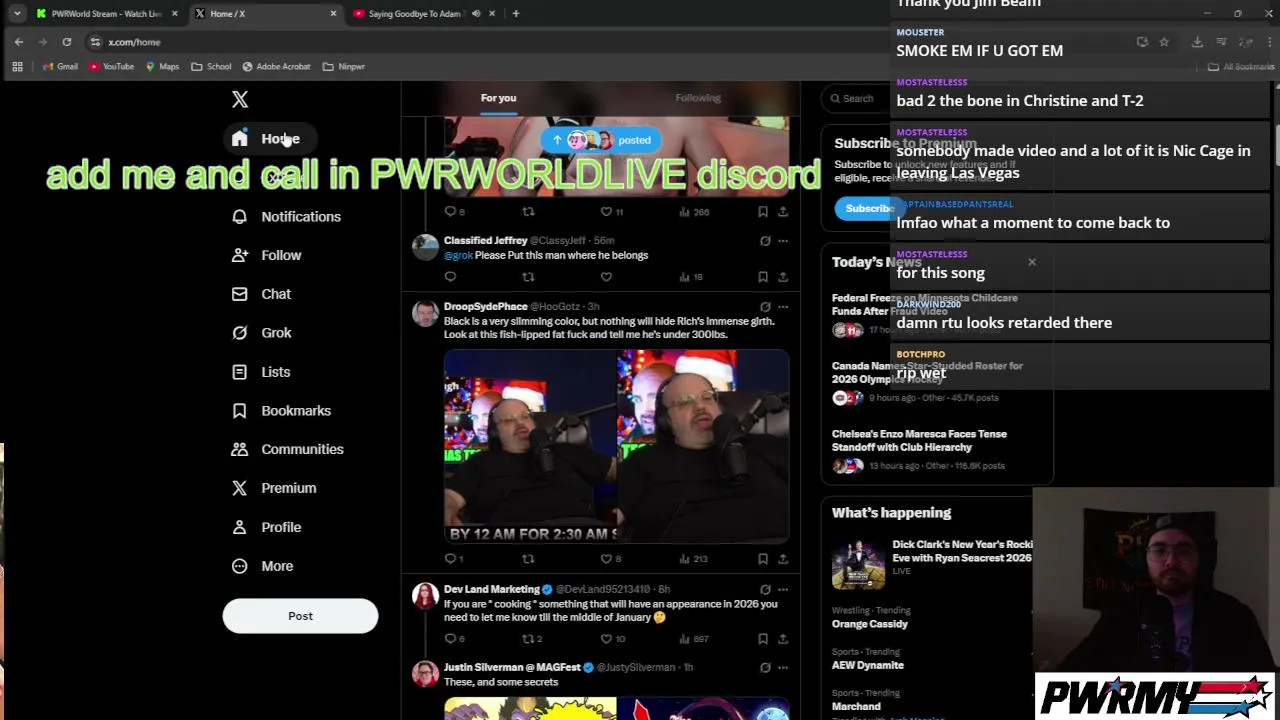Image resolution: width=1280 pixels, height=720 pixels.
Task: Like DroopSydePhace's post
Action: pos(610,559)
